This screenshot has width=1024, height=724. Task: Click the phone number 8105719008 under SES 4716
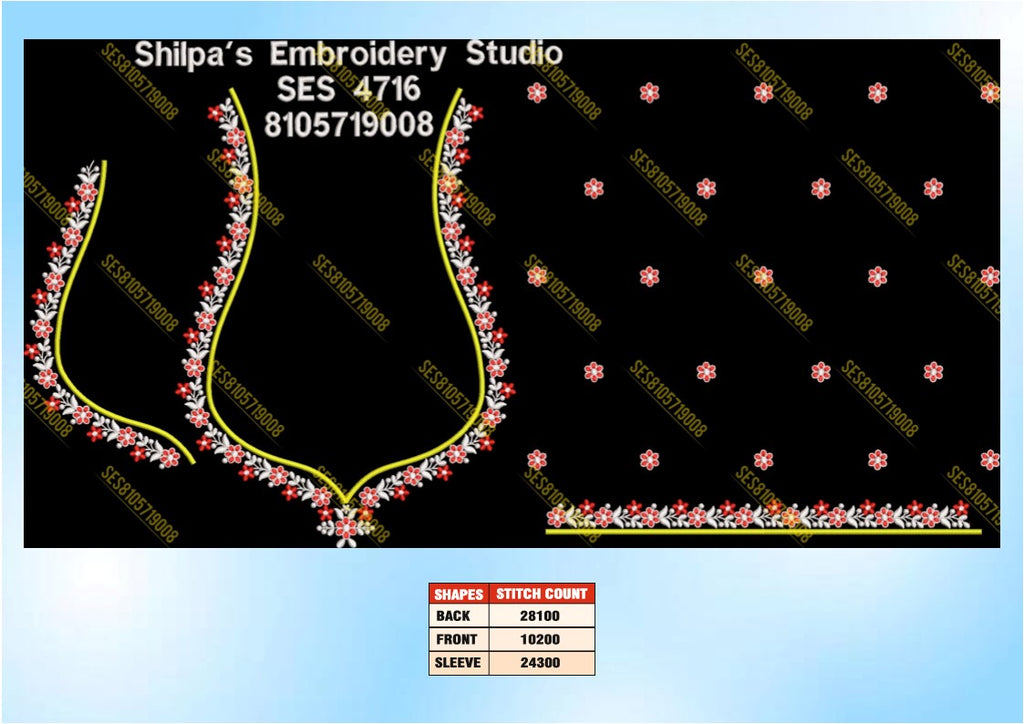point(349,123)
